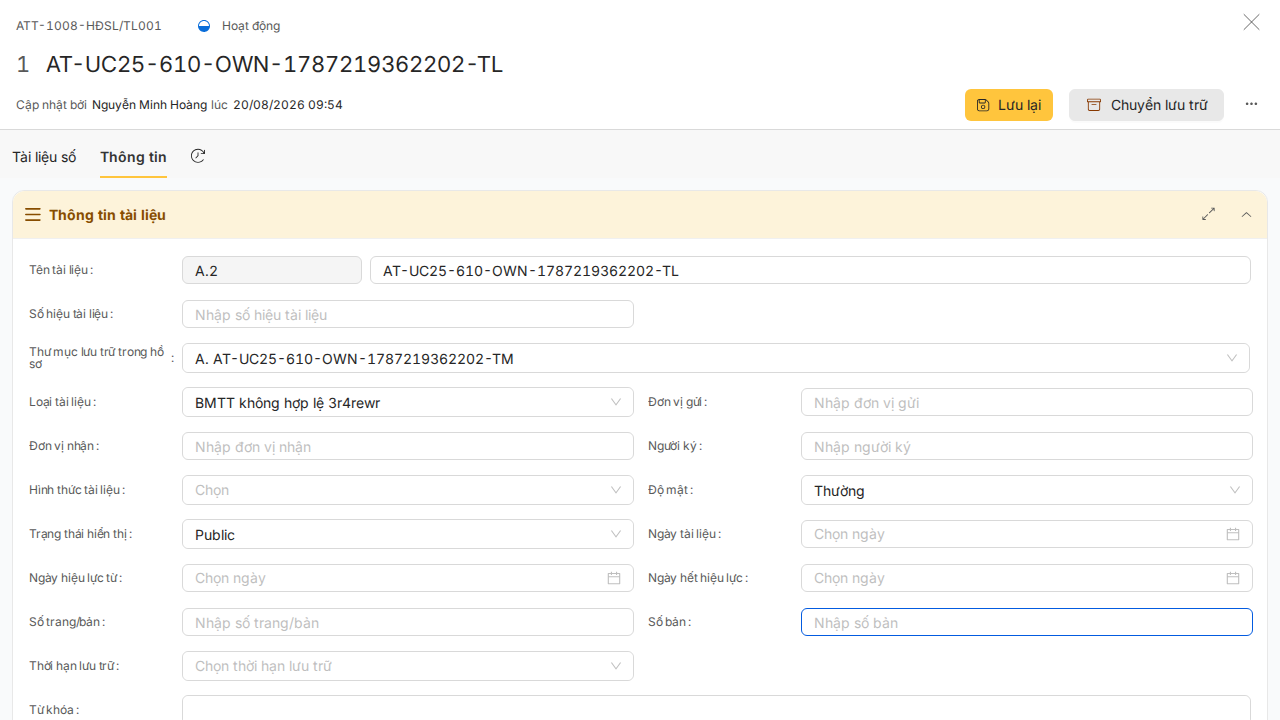
Task: Switch to the Tài liệu số tab
Action: coord(44,157)
